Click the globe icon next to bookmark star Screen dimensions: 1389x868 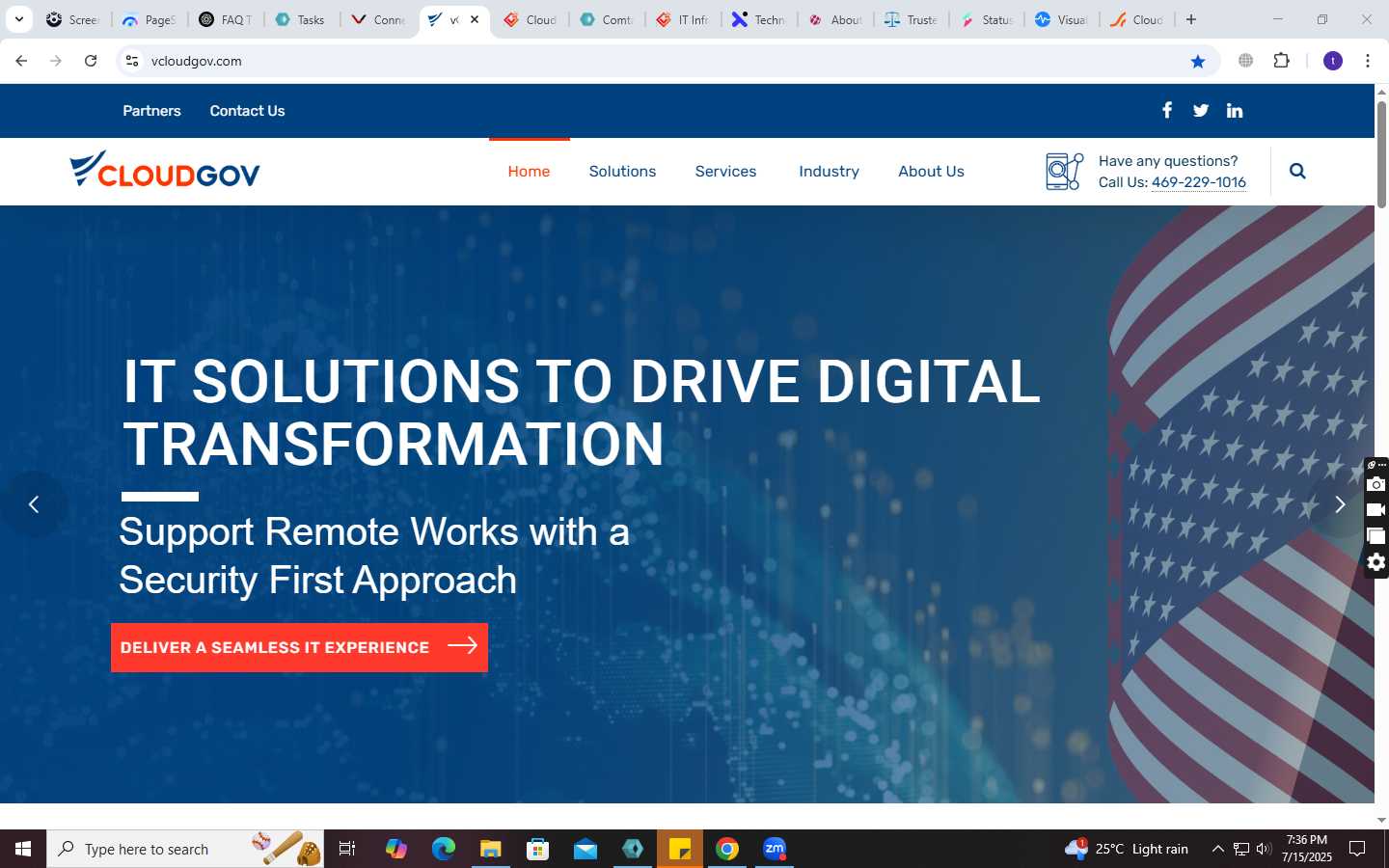click(1246, 61)
